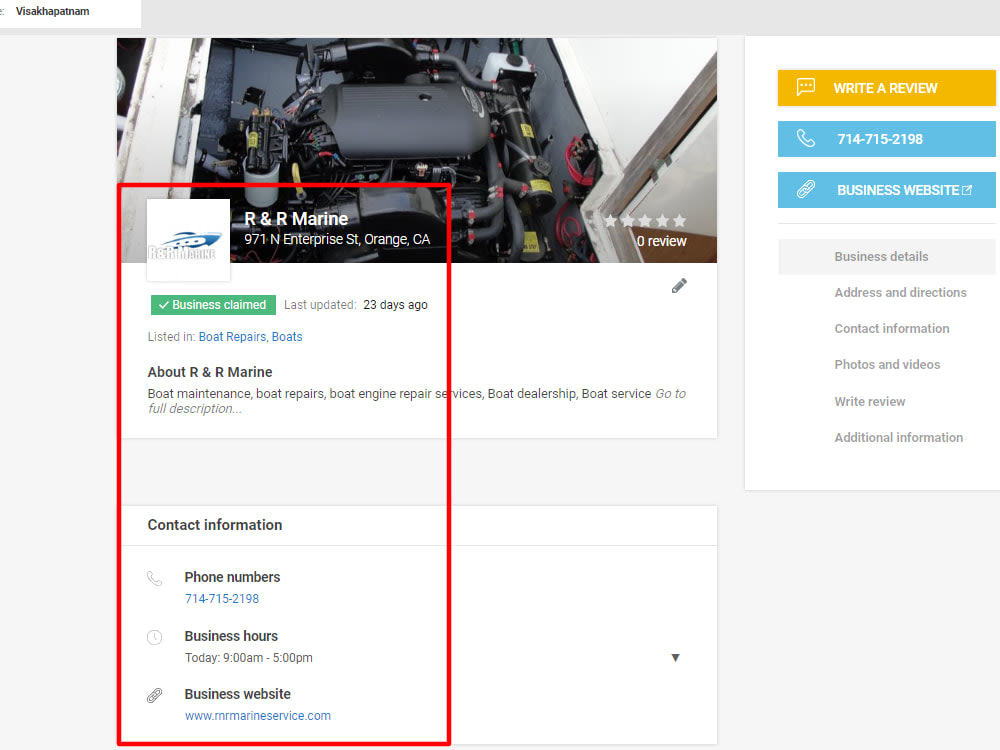Click the 23 days ago text

click(395, 305)
